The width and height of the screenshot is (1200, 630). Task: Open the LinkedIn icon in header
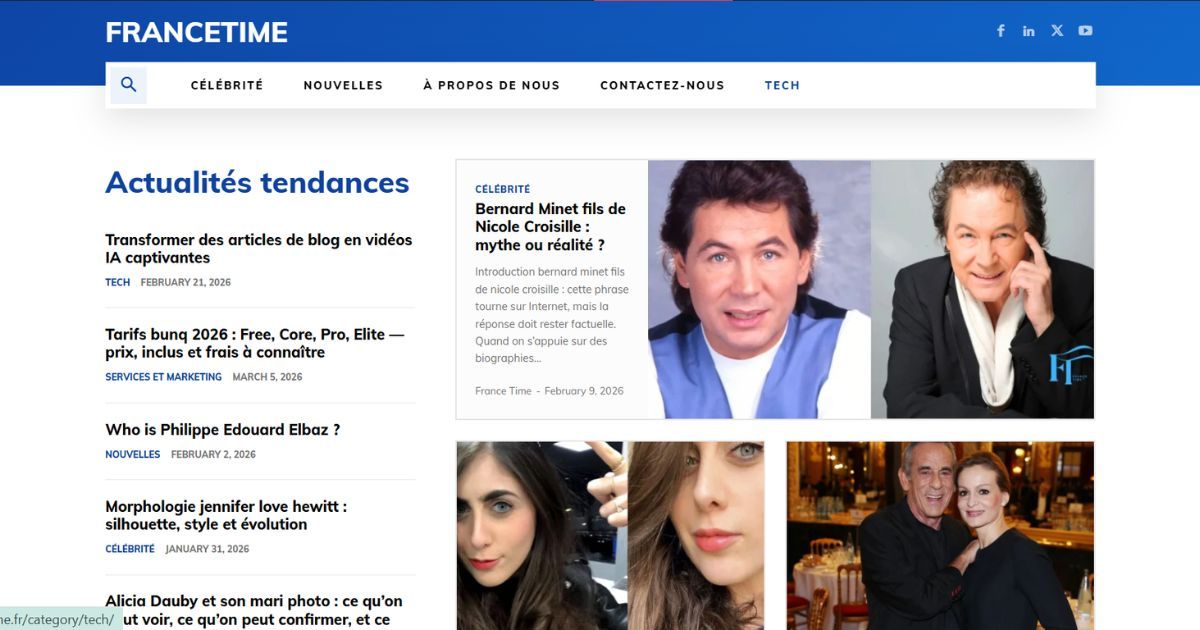(1028, 31)
